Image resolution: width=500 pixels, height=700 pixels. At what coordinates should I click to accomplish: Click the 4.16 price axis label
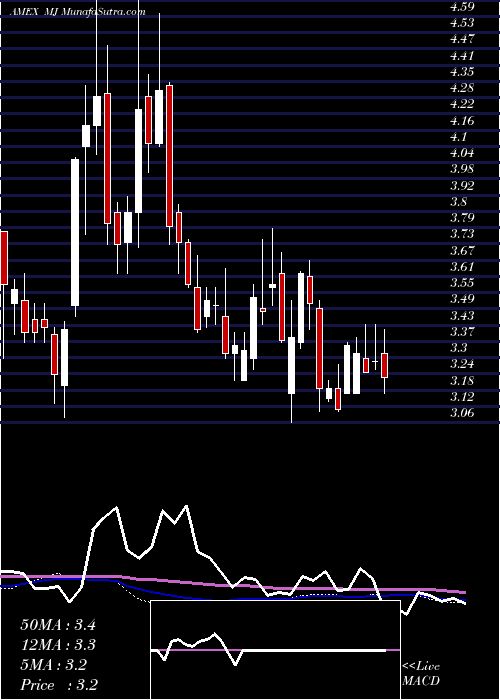(x=462, y=120)
